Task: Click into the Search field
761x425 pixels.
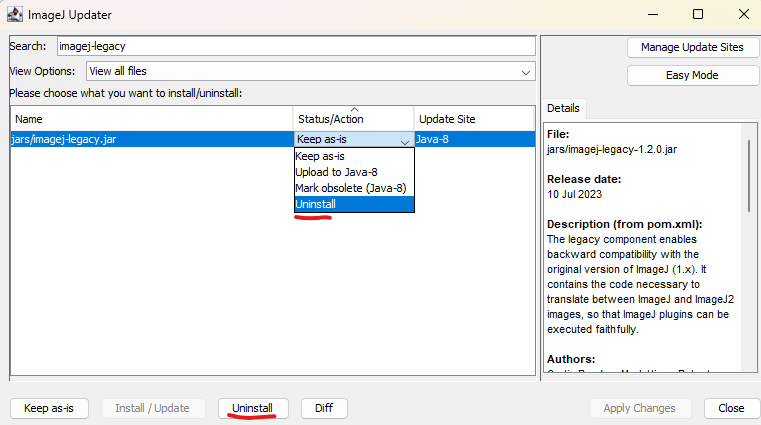Action: point(296,46)
